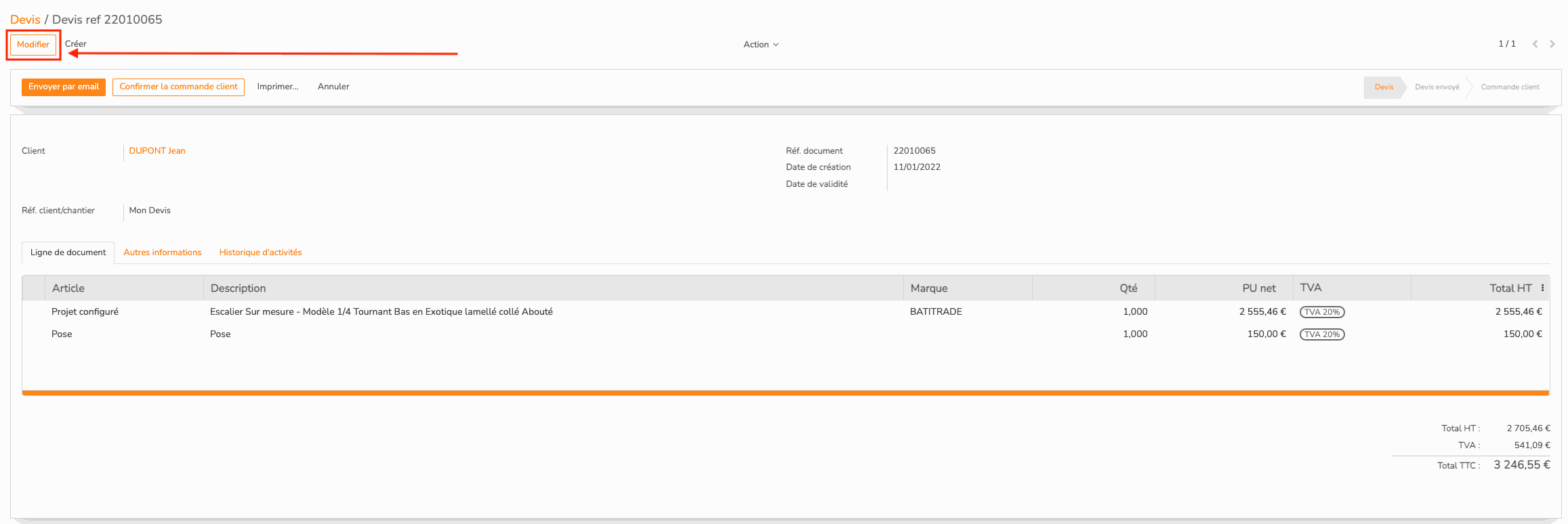
Task: Click the Réf. document value 22010065
Action: (x=914, y=151)
